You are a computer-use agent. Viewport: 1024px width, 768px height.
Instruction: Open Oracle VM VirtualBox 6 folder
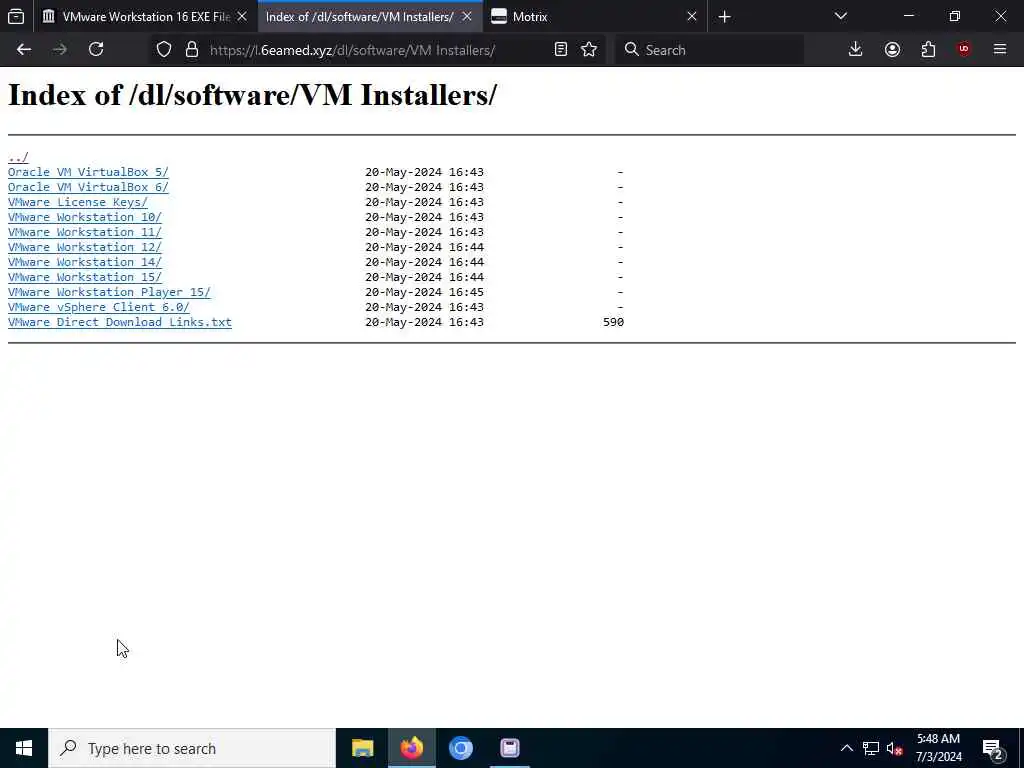[x=88, y=187]
